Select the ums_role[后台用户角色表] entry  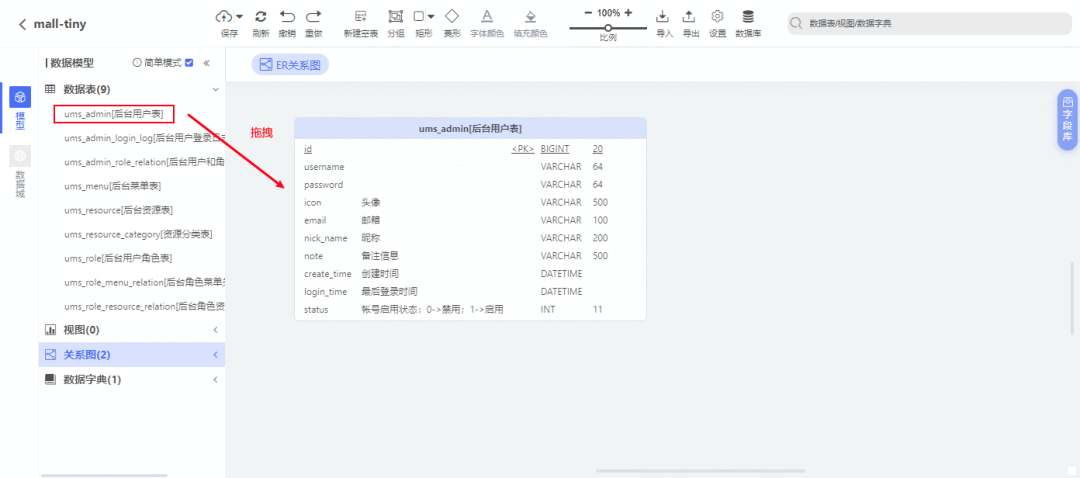click(x=118, y=259)
